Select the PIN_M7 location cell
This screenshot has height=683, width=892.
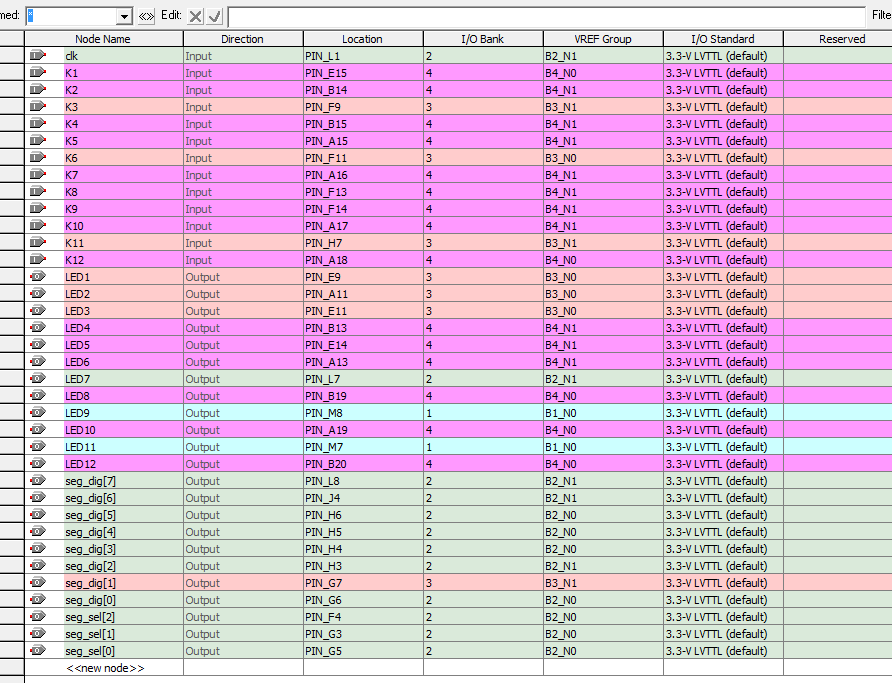point(363,446)
